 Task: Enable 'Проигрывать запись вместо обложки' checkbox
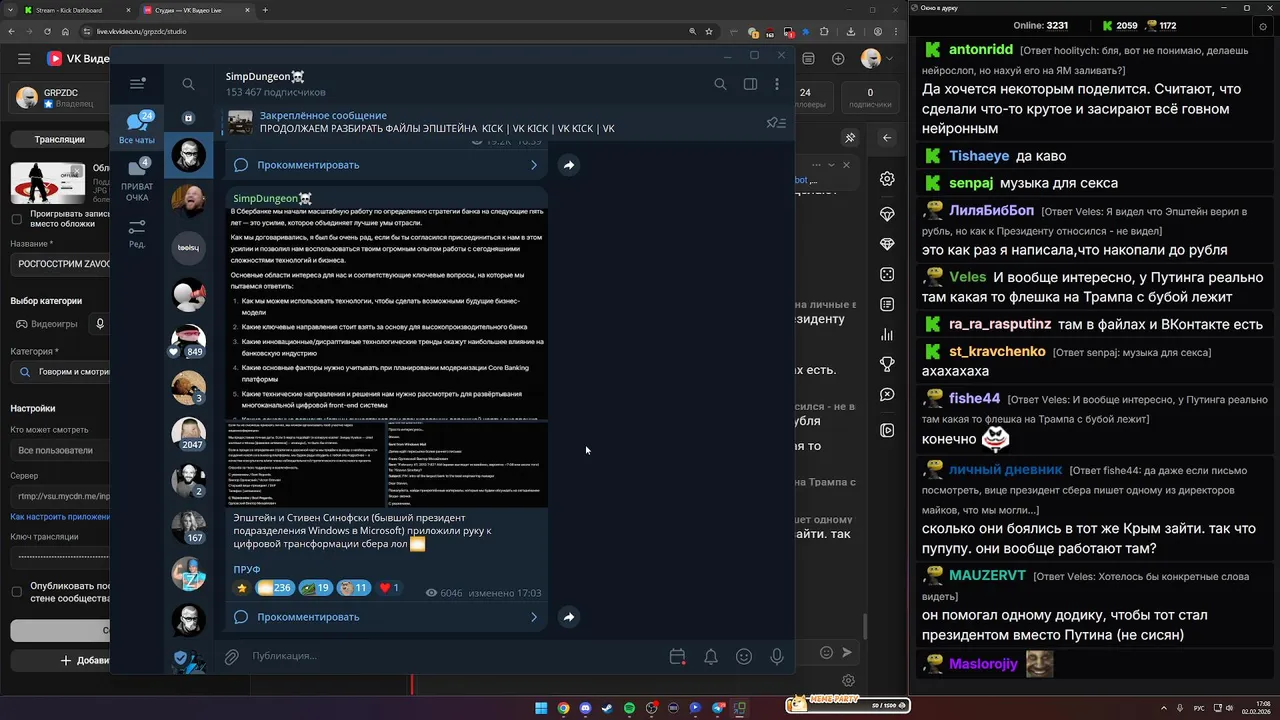pos(16,219)
